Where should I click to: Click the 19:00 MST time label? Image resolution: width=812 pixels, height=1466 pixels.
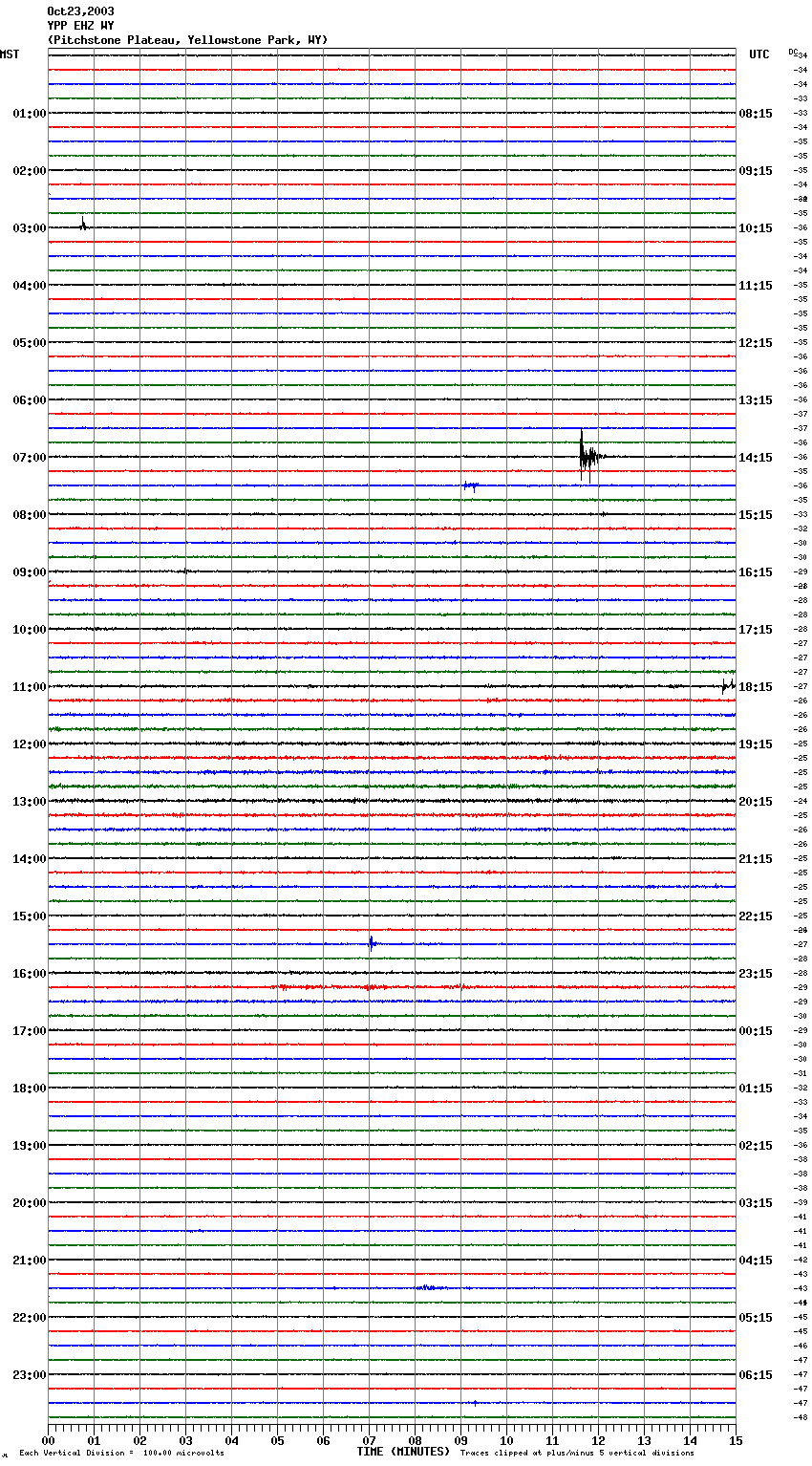pyautogui.click(x=30, y=1146)
